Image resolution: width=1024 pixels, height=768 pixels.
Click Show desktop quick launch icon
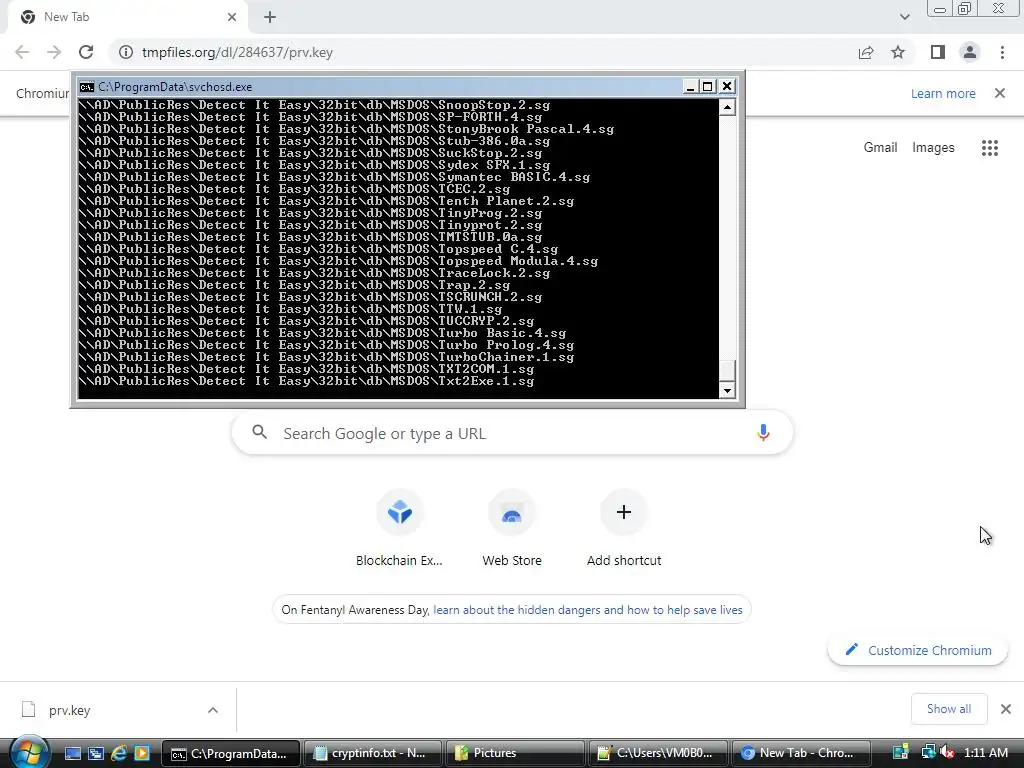tap(73, 753)
